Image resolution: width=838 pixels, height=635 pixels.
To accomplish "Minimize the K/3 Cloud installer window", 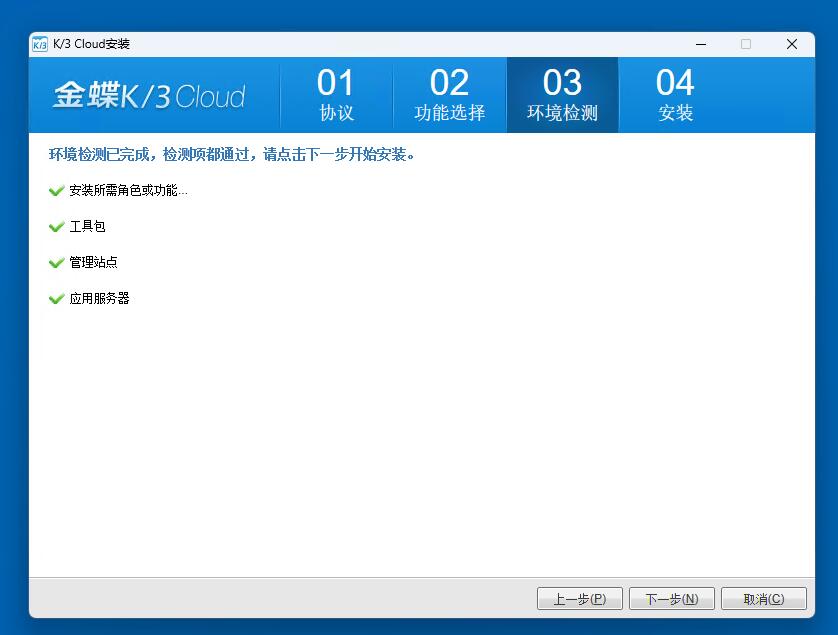I will 701,44.
